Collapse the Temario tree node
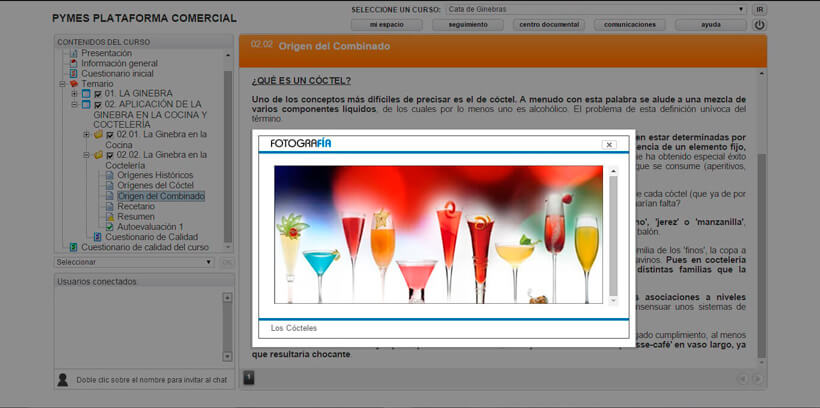 63,84
